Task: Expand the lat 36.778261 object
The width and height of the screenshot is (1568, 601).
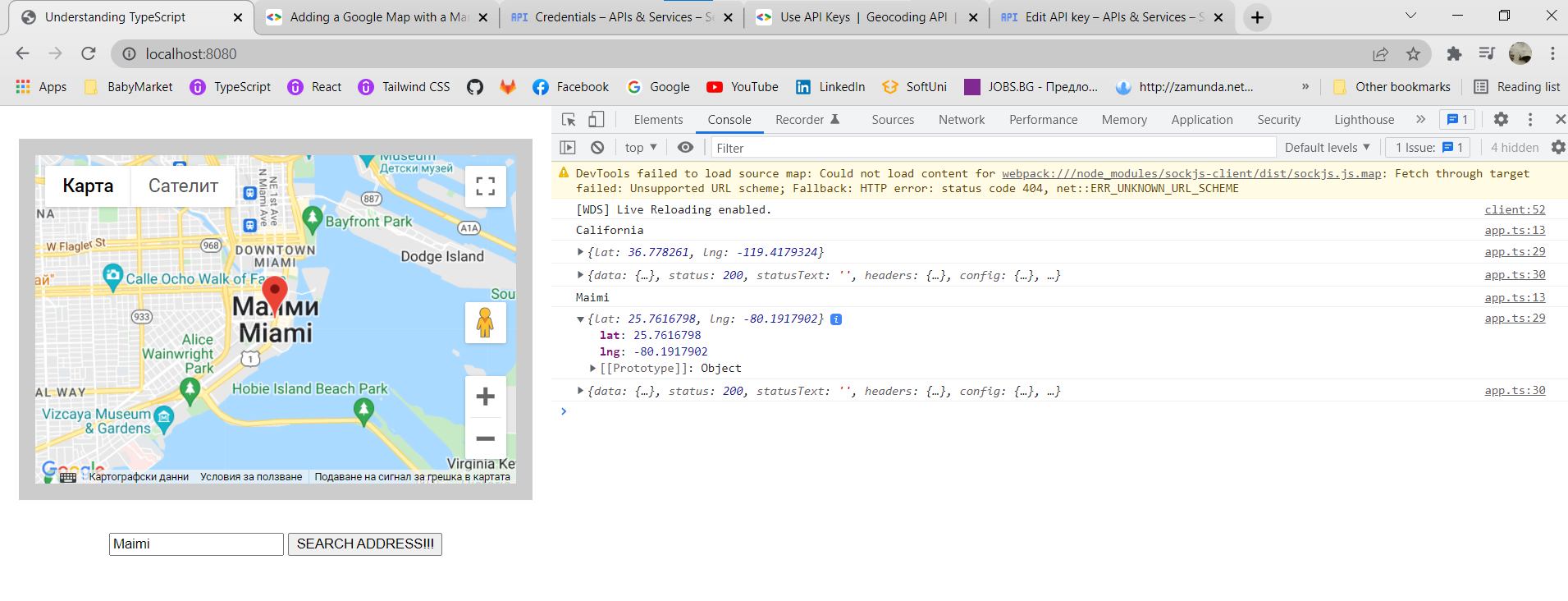Action: 580,252
